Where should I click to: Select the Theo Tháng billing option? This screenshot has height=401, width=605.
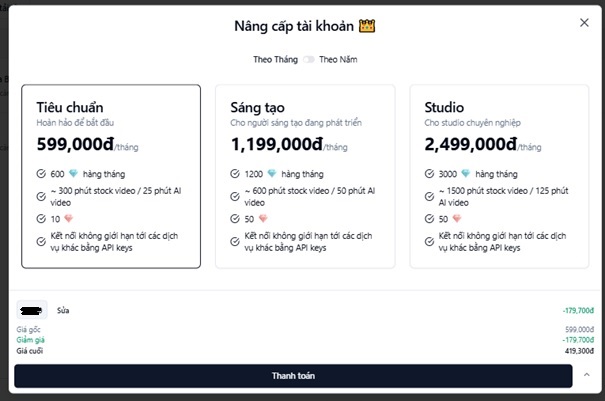[276, 59]
